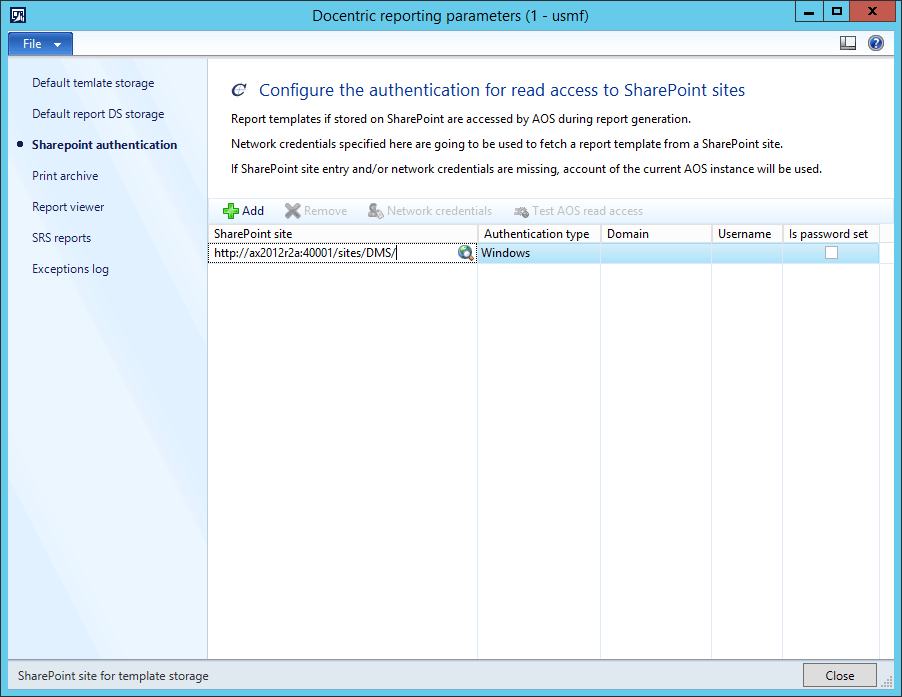The image size is (902, 697).
Task: Click the Remove X icon
Action: [x=292, y=211]
